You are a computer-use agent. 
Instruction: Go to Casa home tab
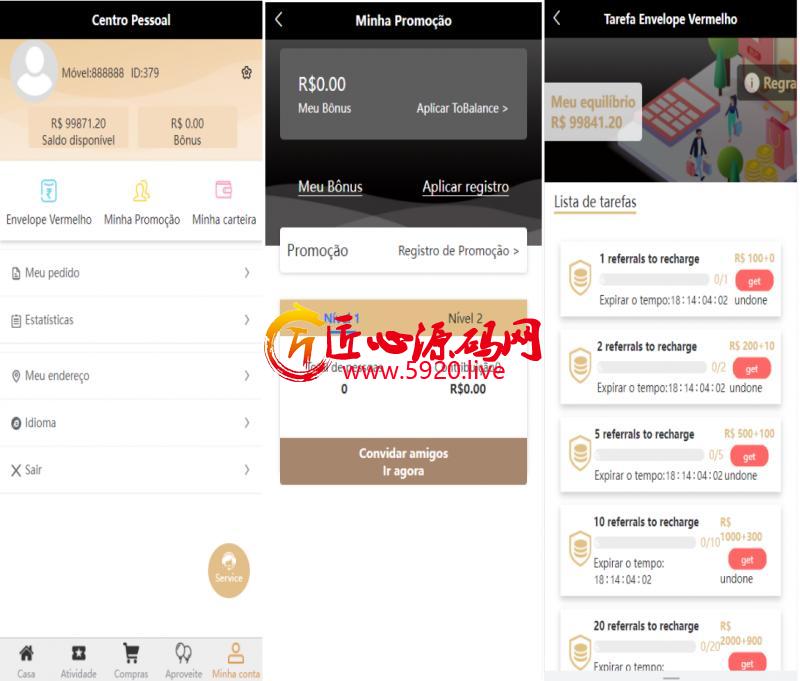26,661
